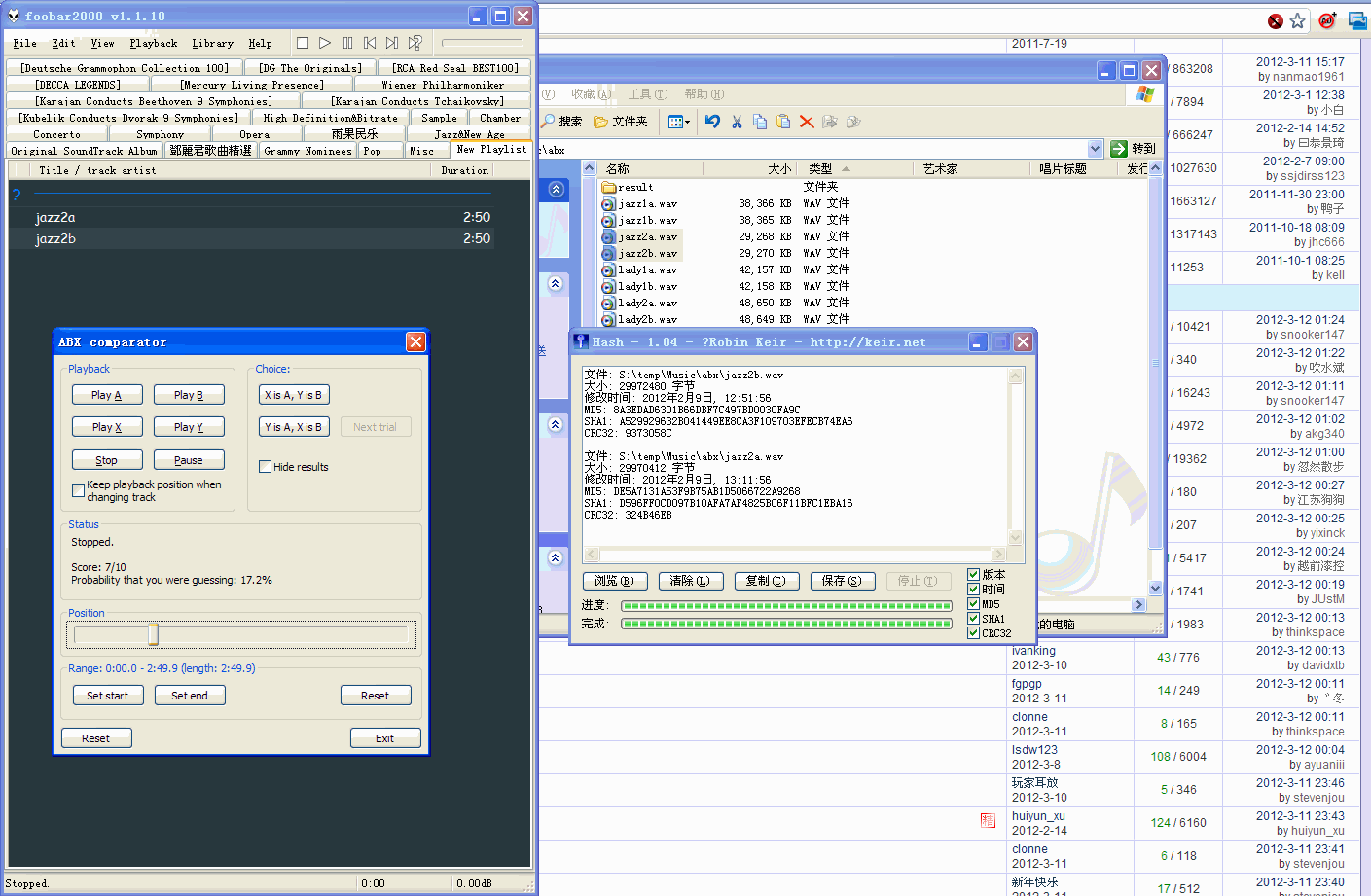Click the Cut scissors icon in Explorer
Image resolution: width=1371 pixels, height=896 pixels.
pos(737,122)
